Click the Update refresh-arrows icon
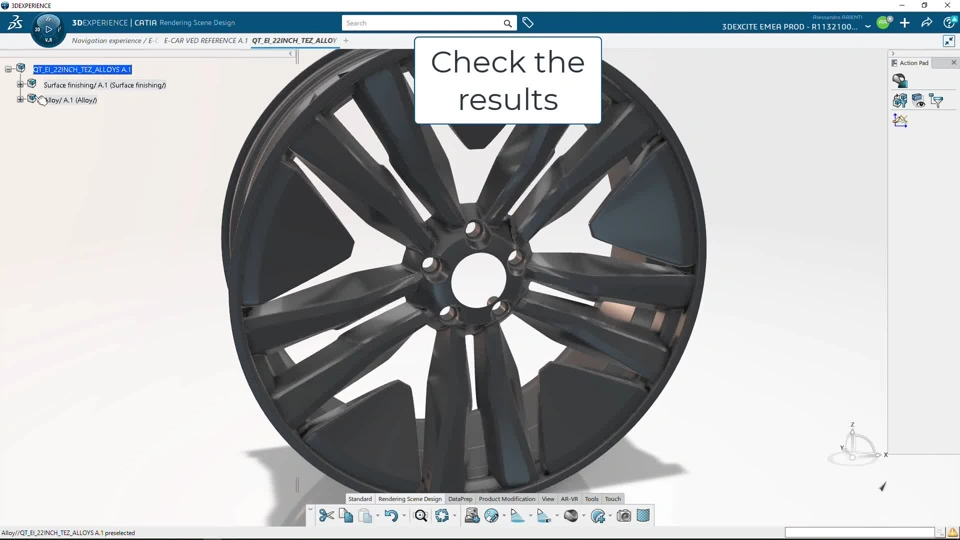960x540 pixels. pyautogui.click(x=442, y=516)
